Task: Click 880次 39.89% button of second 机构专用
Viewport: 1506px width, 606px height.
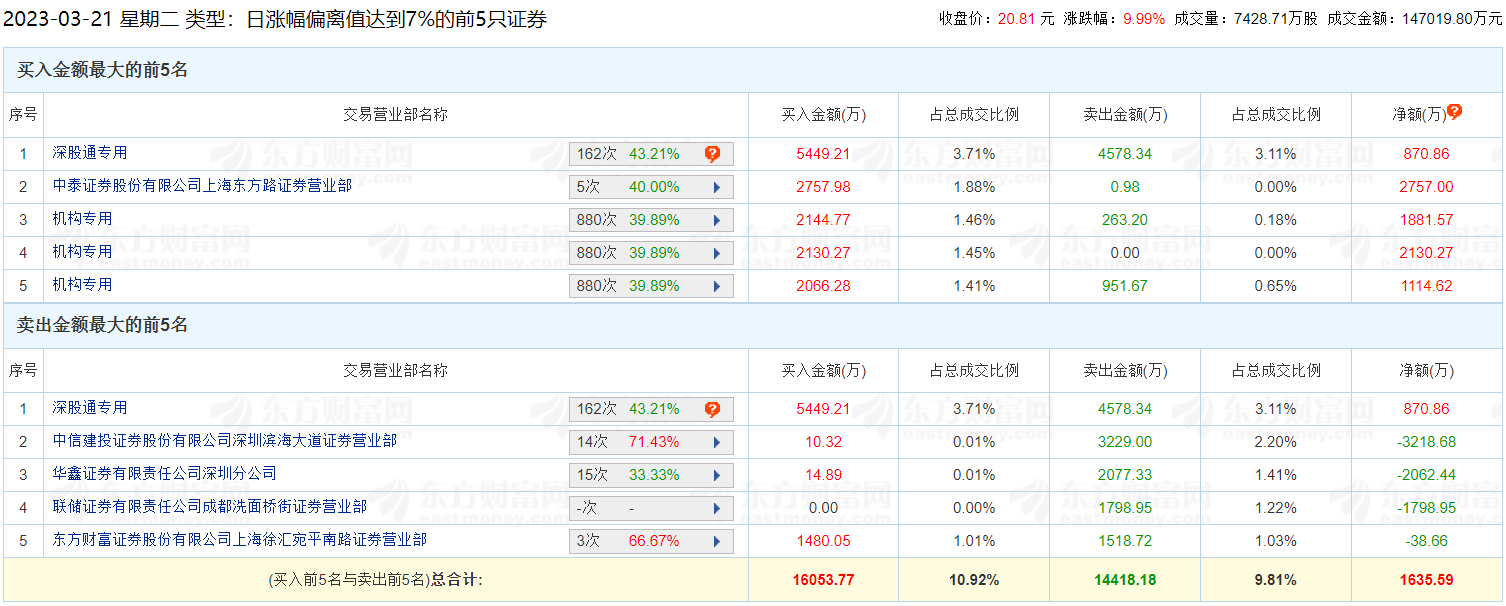Action: pyautogui.click(x=640, y=253)
